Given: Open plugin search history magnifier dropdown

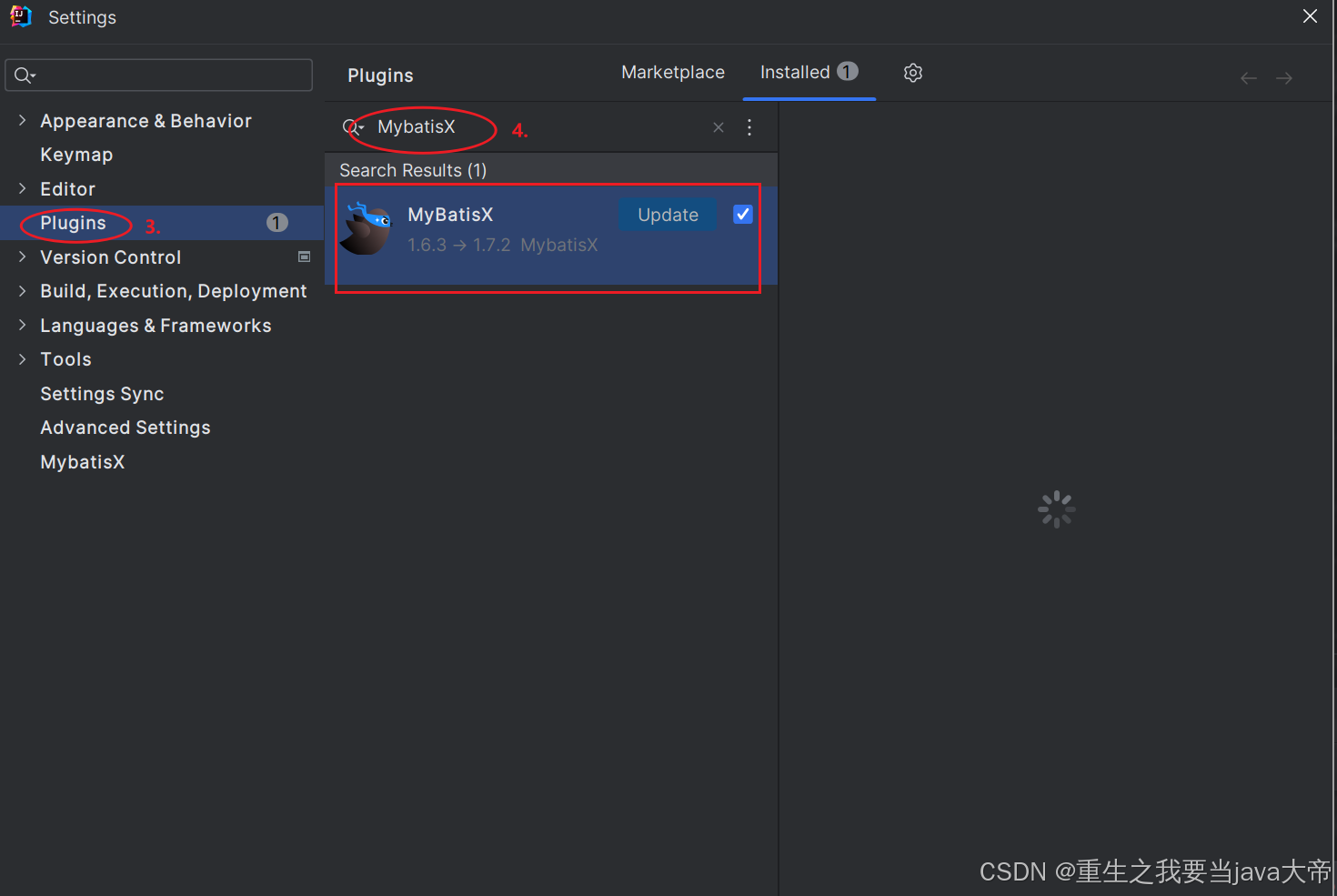Looking at the screenshot, I should pos(353,127).
